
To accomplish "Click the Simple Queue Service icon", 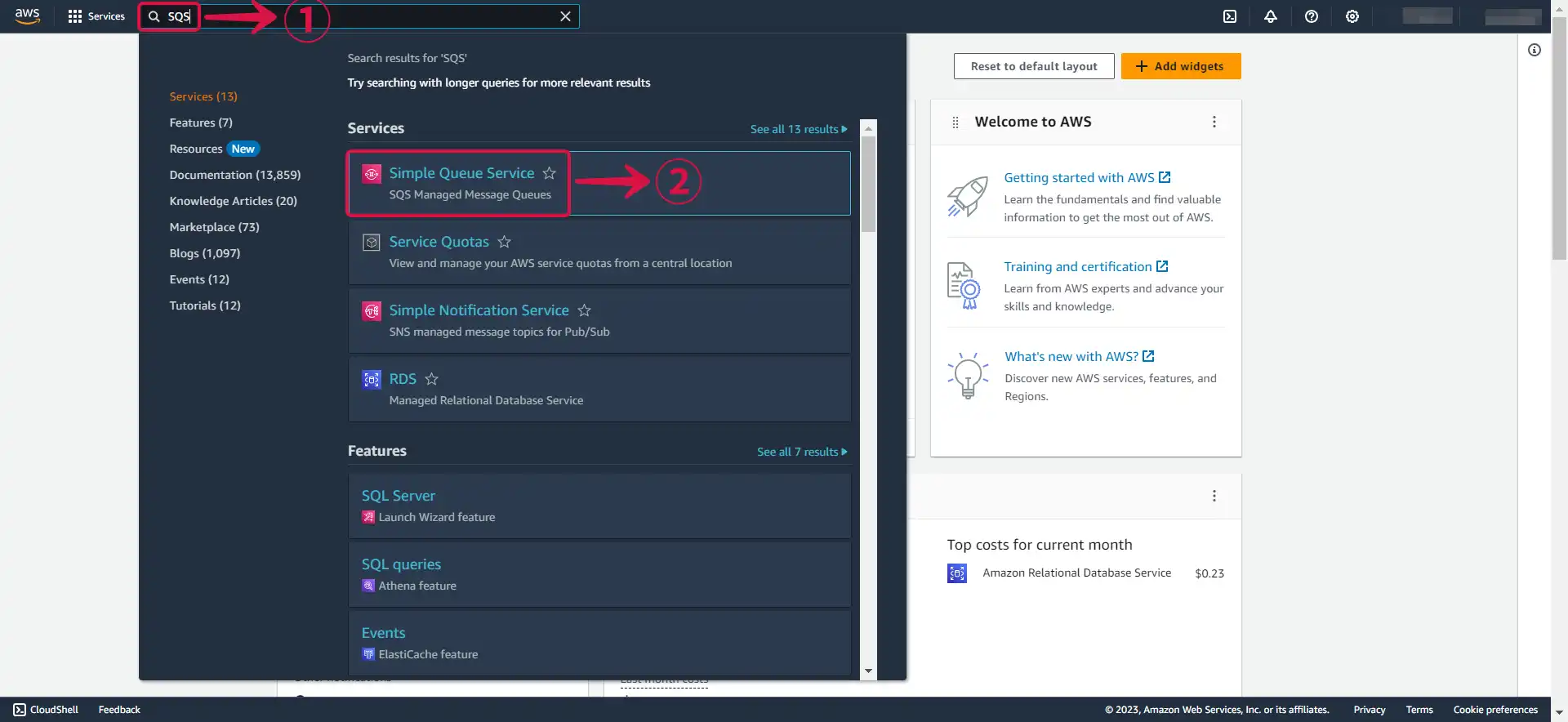I will [x=372, y=174].
